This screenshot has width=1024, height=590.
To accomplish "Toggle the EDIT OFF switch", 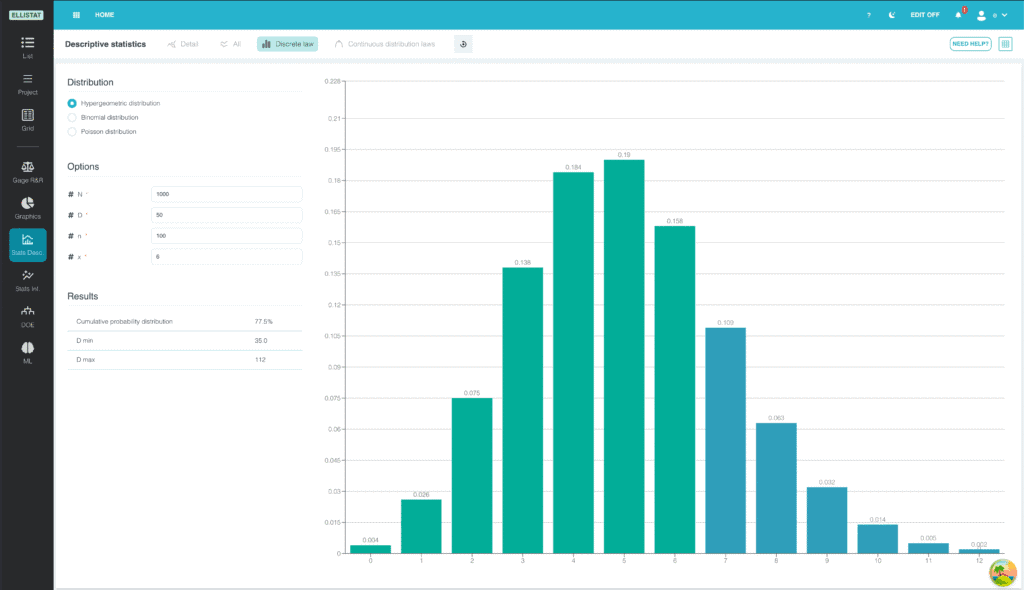I will (x=925, y=15).
